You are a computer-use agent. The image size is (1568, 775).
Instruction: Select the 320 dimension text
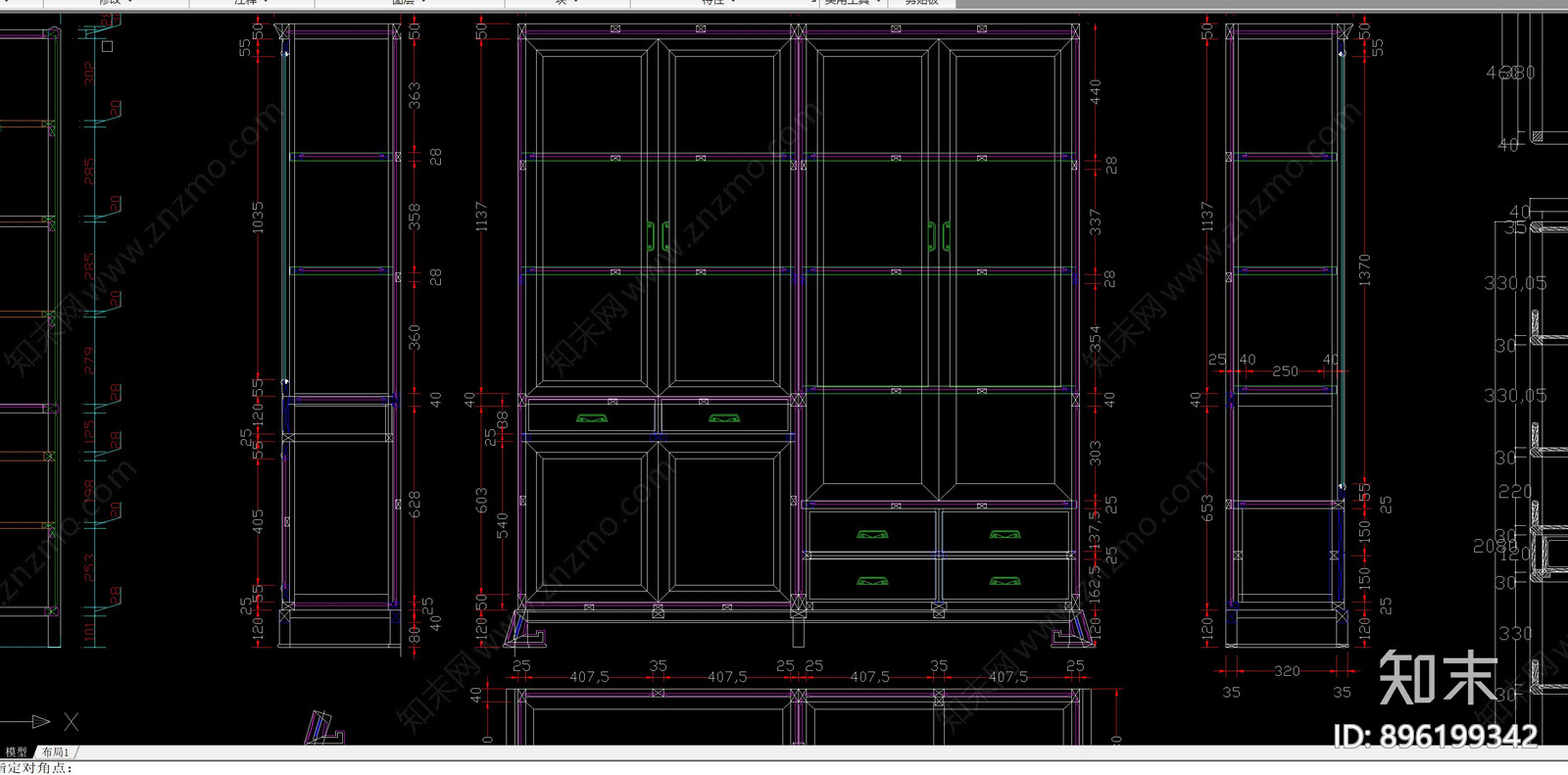(1287, 671)
